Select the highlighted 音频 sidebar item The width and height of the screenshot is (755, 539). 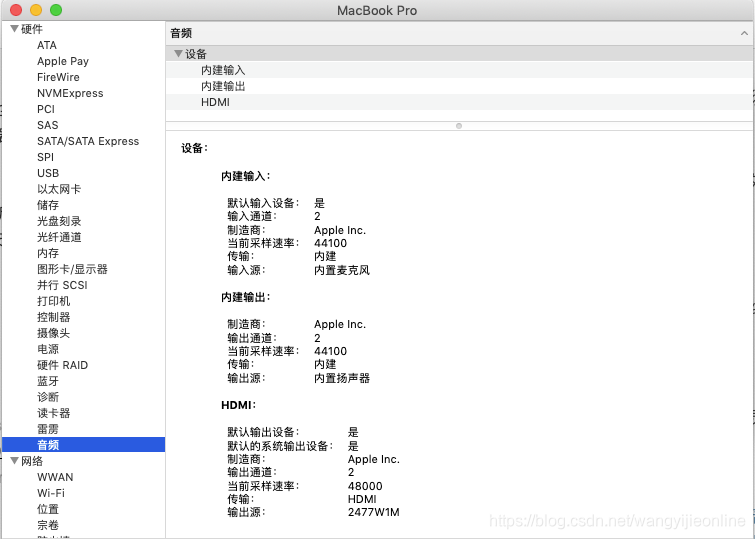(83, 445)
